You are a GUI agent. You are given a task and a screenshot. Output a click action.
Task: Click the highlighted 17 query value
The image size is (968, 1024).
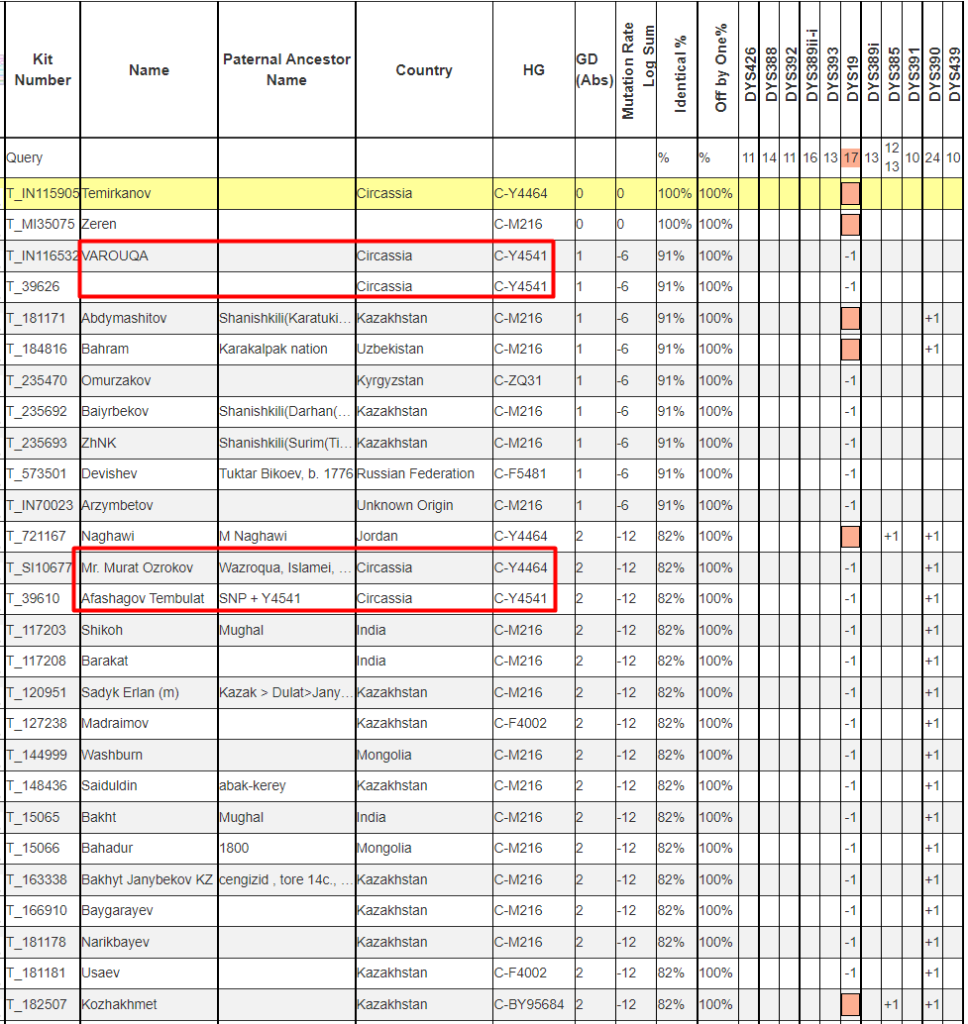tap(851, 158)
